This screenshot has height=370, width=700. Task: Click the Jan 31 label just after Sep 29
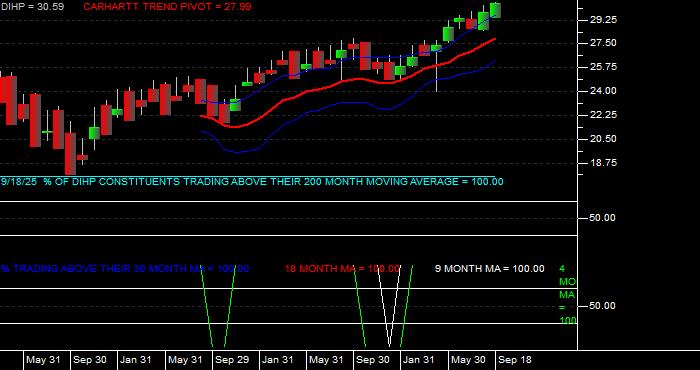[x=279, y=360]
